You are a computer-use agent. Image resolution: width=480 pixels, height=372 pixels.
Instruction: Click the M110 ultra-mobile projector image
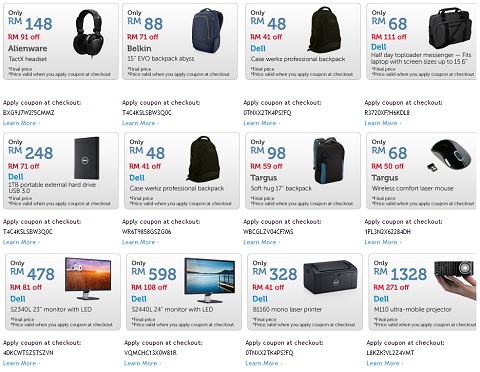pos(455,281)
